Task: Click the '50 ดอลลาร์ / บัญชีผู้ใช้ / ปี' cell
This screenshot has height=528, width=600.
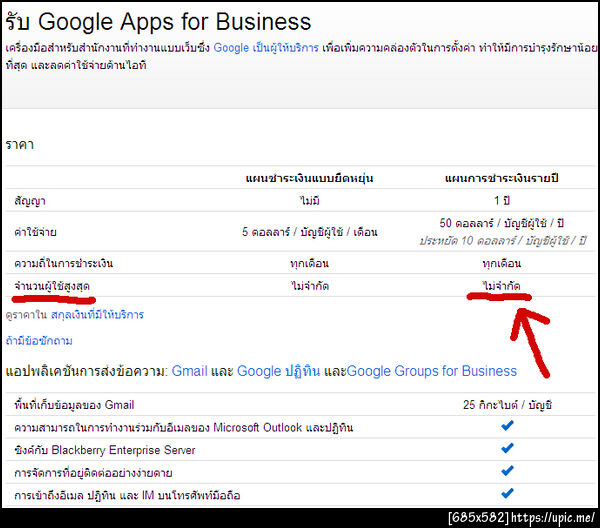Action: tap(501, 223)
